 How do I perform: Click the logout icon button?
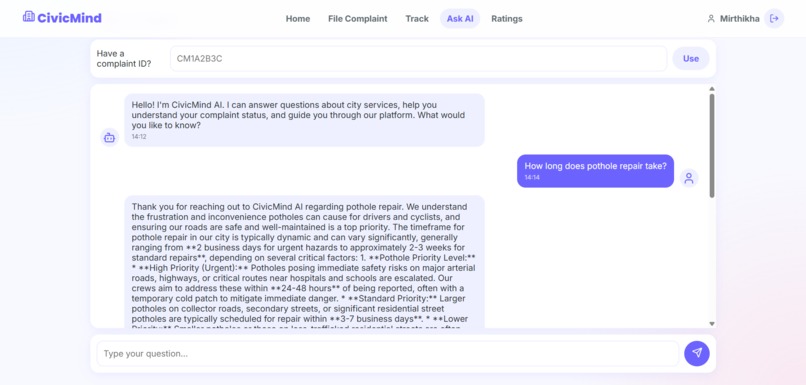pyautogui.click(x=774, y=19)
